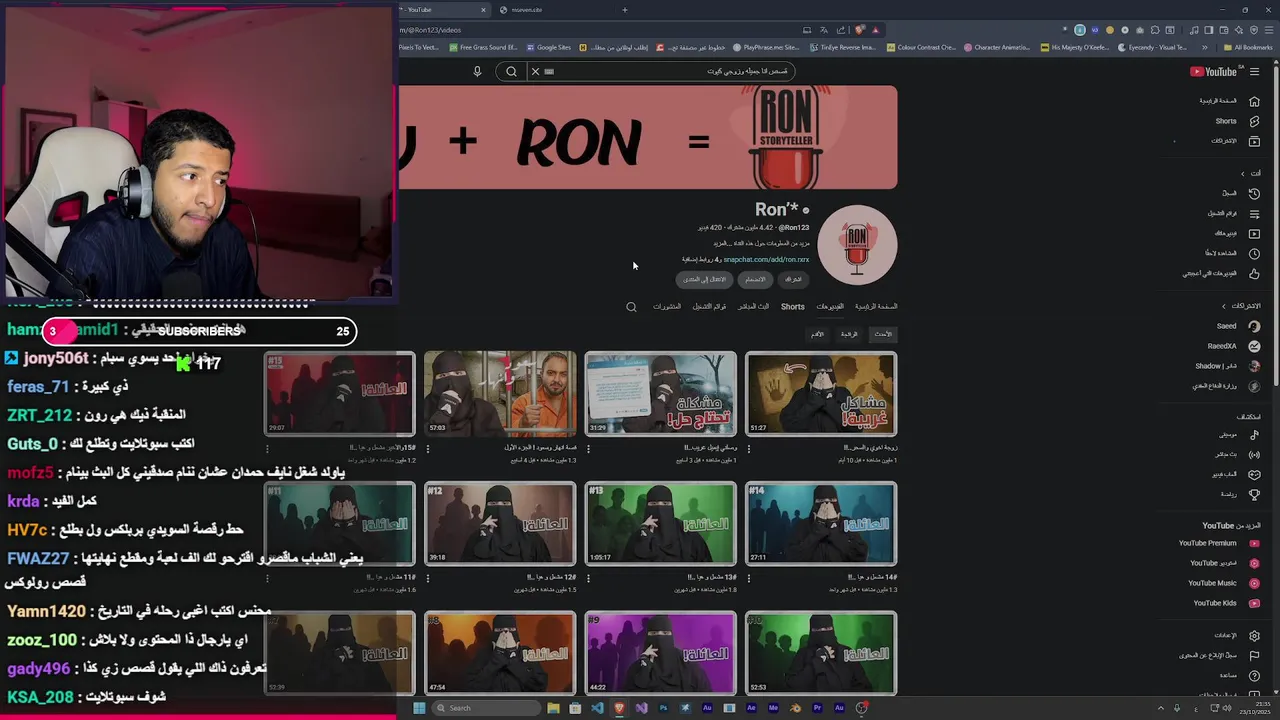Open YouTube Premium link

tap(1218, 543)
